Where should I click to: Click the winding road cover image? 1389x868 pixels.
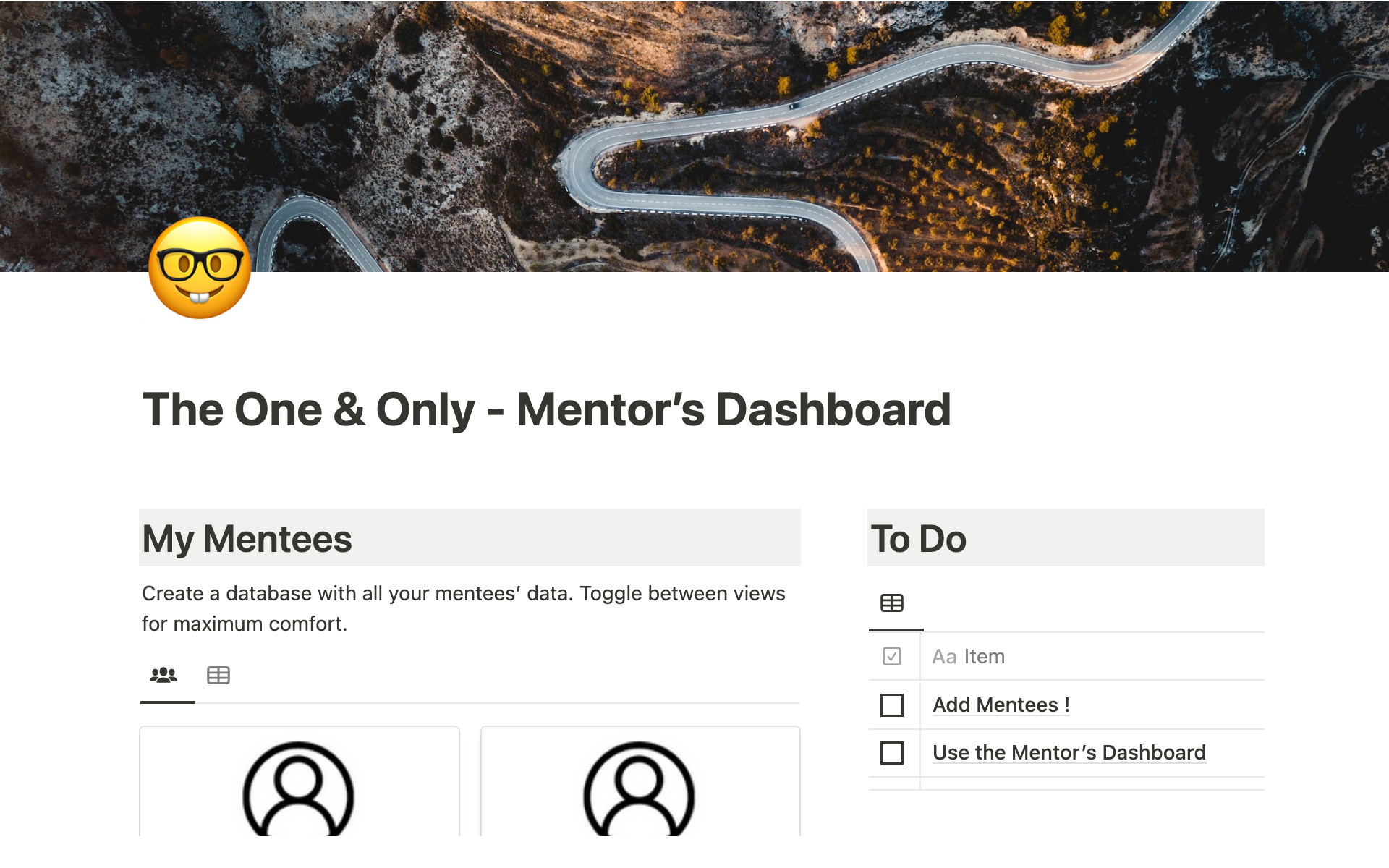coord(723,130)
